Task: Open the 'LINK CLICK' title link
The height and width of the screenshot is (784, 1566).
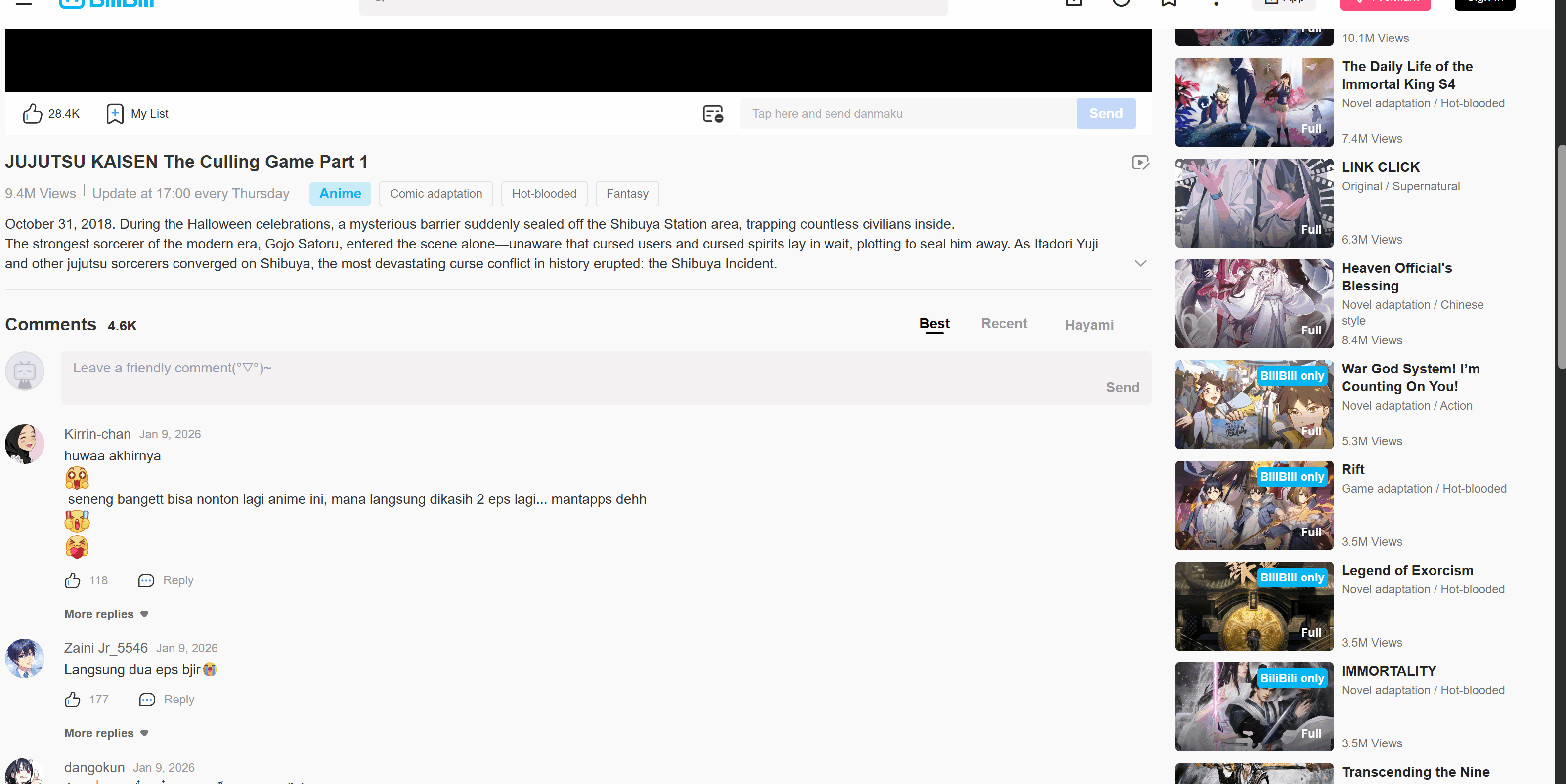Action: [1380, 167]
